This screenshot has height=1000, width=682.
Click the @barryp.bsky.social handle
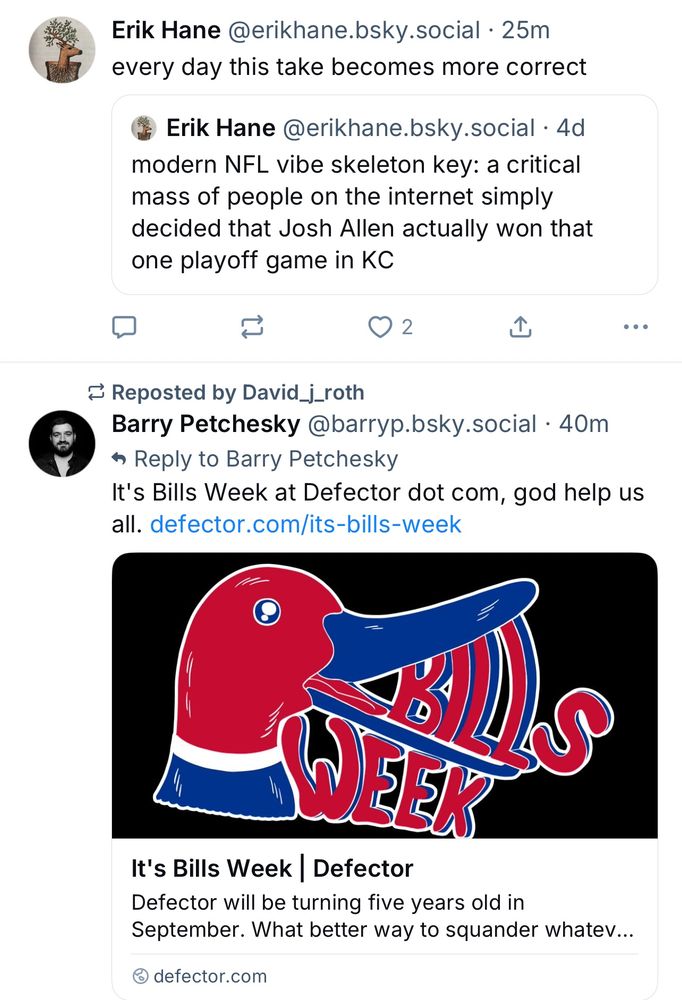tap(422, 424)
